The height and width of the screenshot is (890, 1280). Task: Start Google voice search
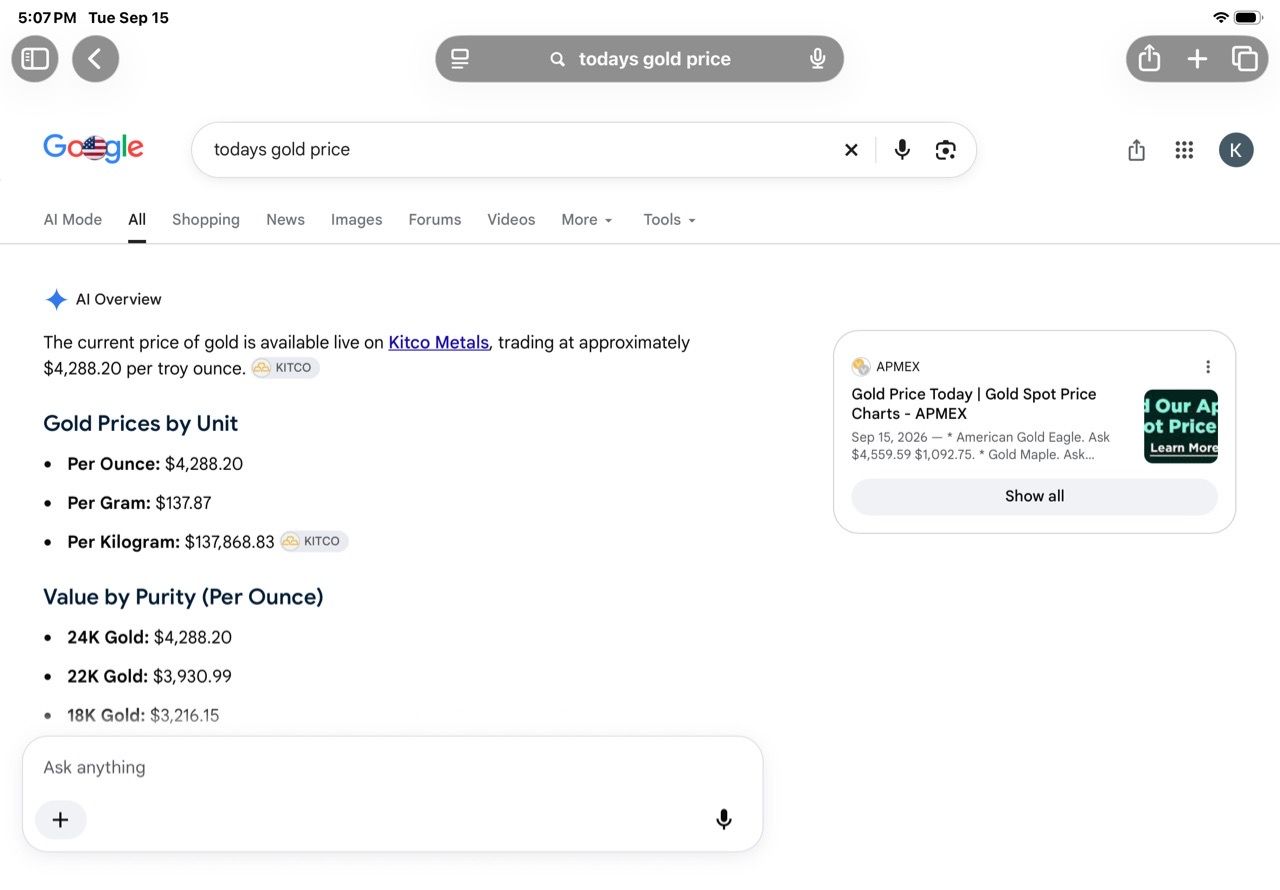pyautogui.click(x=902, y=150)
